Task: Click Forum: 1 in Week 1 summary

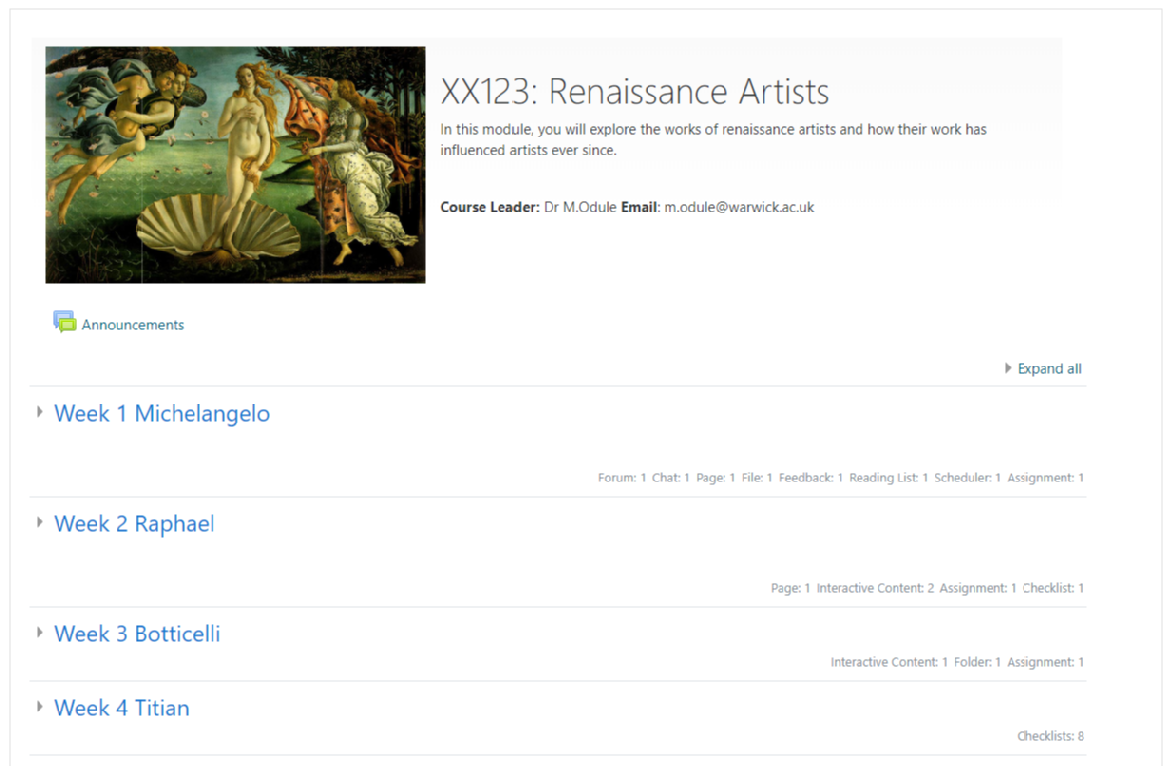Action: [622, 478]
